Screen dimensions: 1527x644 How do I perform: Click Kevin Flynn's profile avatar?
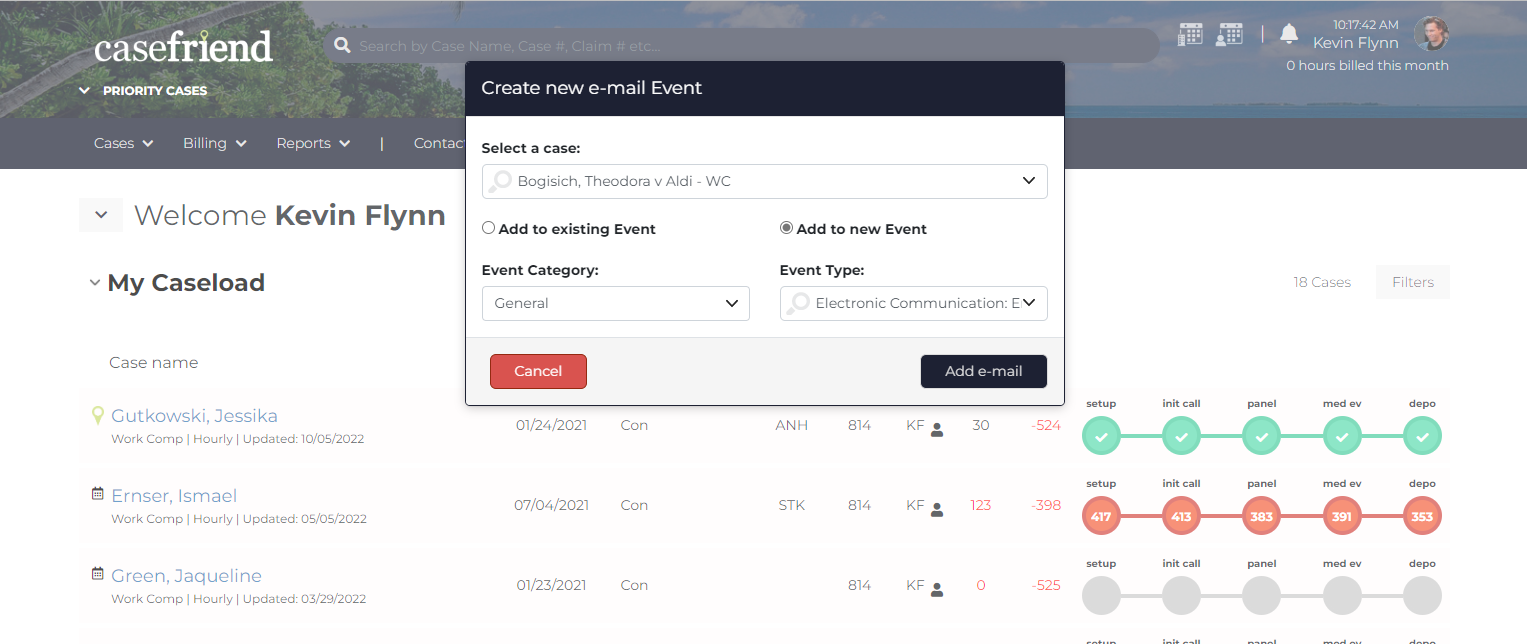coord(1431,34)
